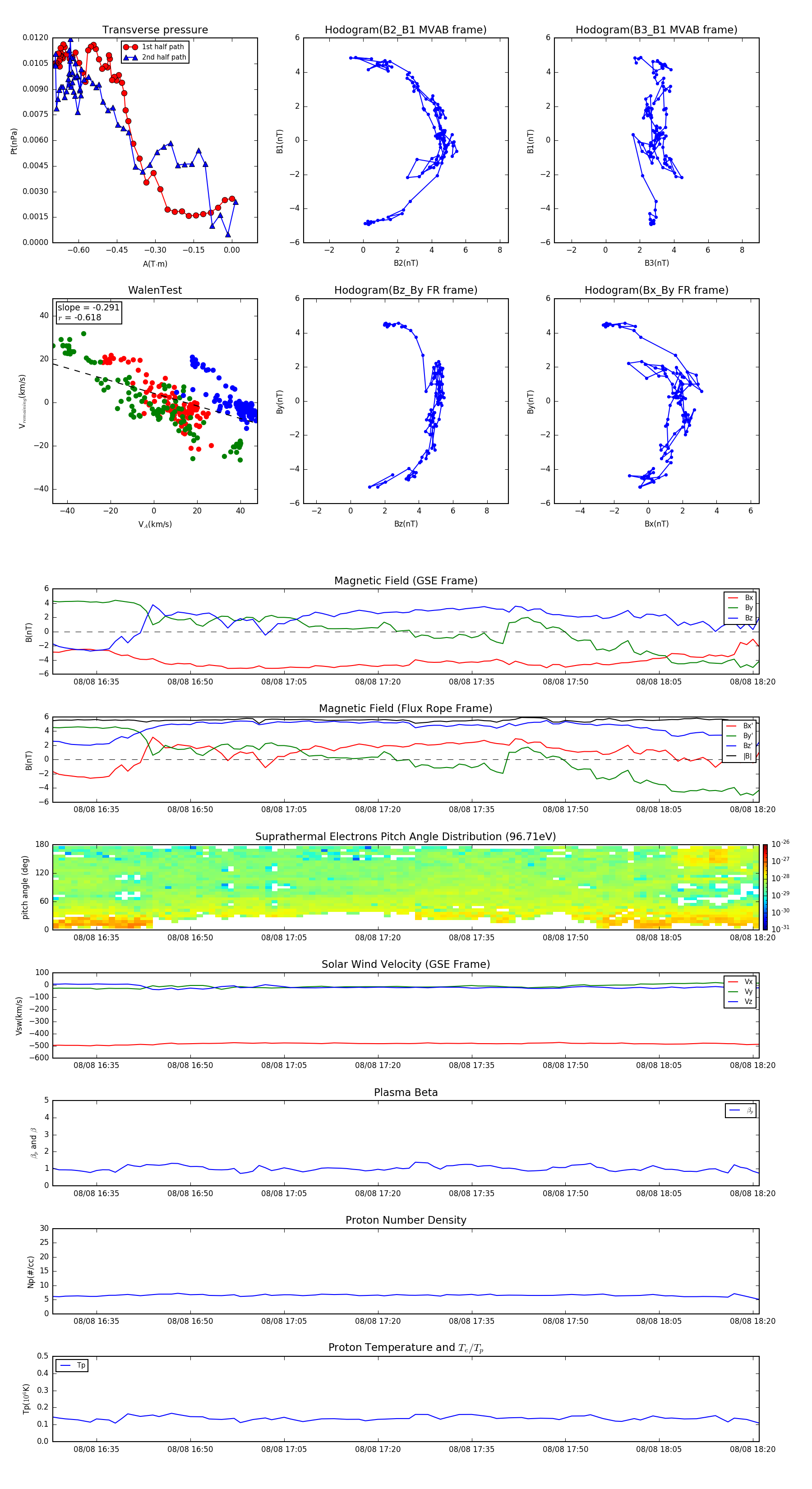Click '08/08 18:20' tick under Proton Temperature panel
The image size is (812, 1489).
[752, 1449]
